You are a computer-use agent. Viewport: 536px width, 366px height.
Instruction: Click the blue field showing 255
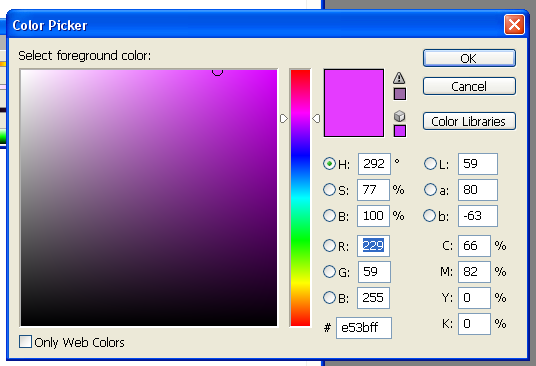click(x=373, y=298)
